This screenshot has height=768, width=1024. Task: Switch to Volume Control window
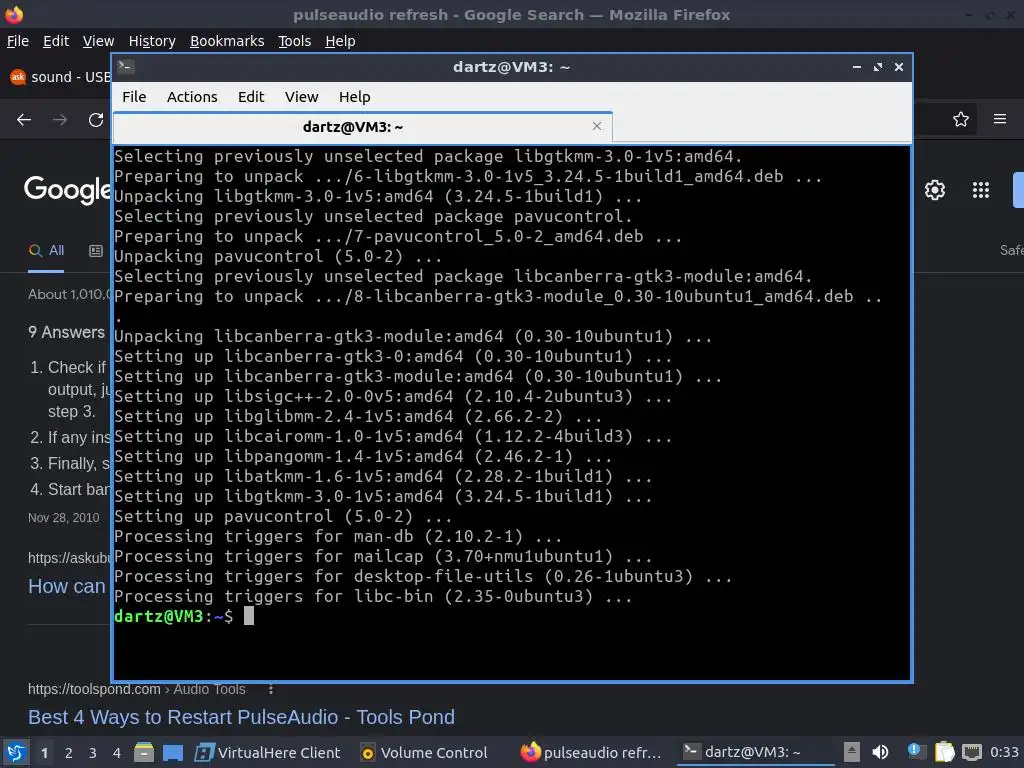click(x=424, y=753)
